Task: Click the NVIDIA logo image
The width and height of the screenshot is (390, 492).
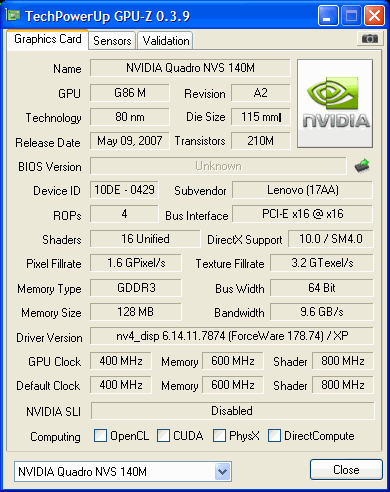Action: (x=335, y=104)
